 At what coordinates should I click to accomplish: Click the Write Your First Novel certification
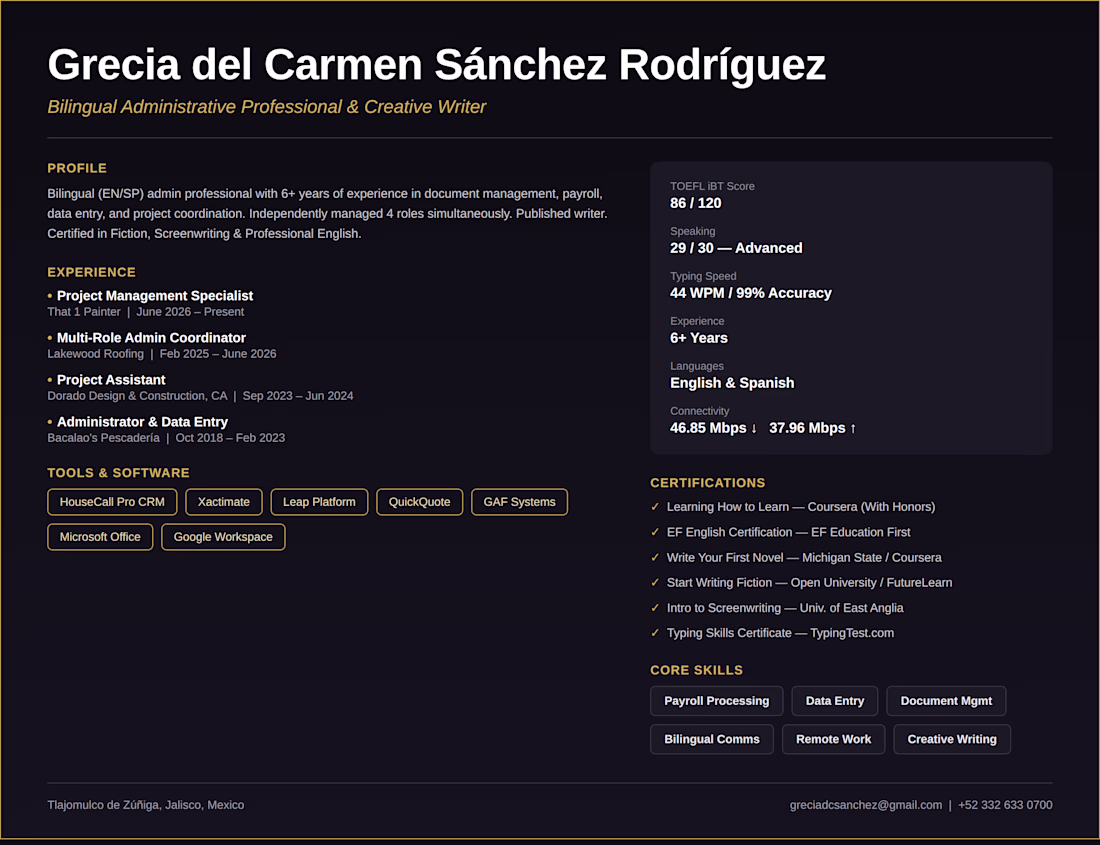click(804, 557)
